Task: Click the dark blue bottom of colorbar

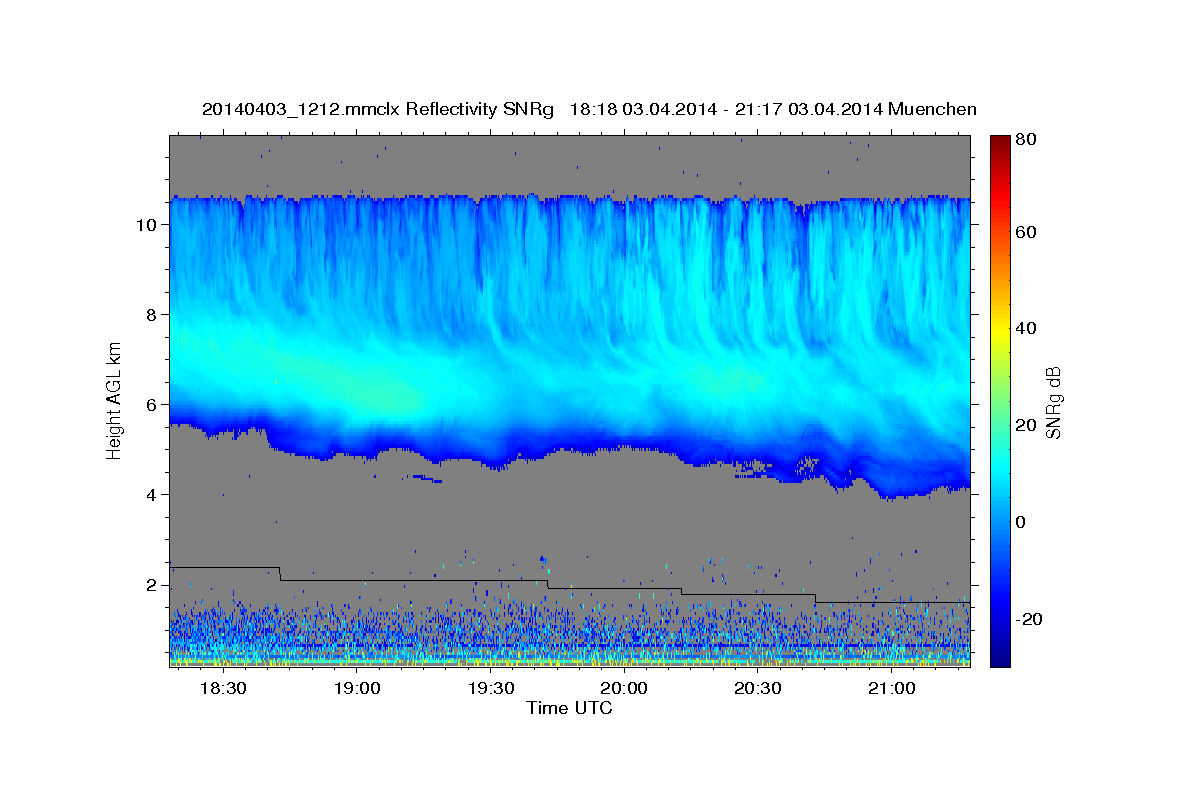Action: (999, 655)
